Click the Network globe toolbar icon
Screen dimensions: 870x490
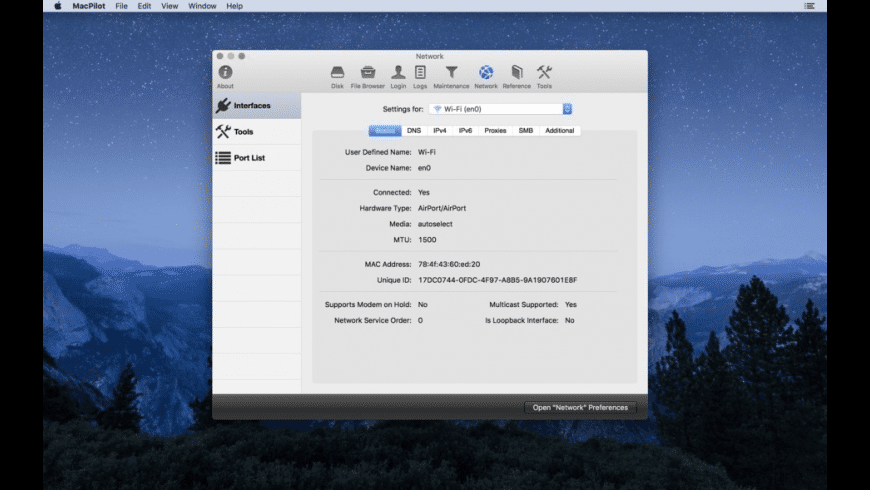pyautogui.click(x=486, y=77)
